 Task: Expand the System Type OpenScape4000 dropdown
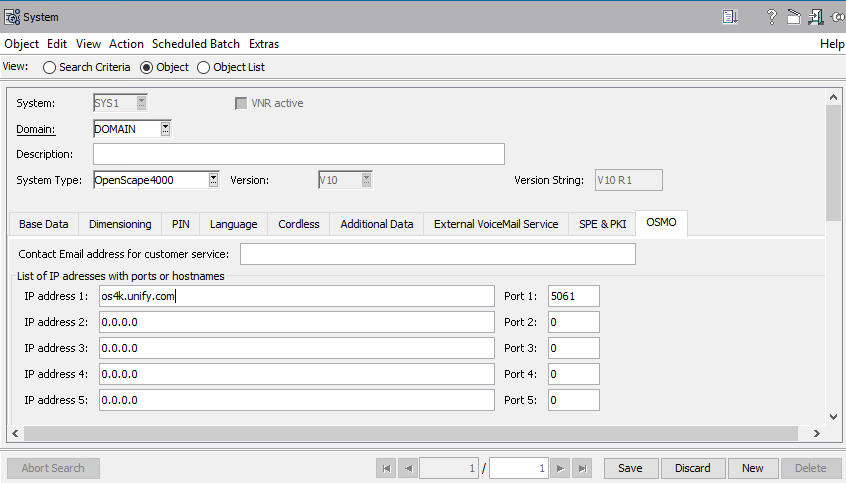click(x=214, y=180)
